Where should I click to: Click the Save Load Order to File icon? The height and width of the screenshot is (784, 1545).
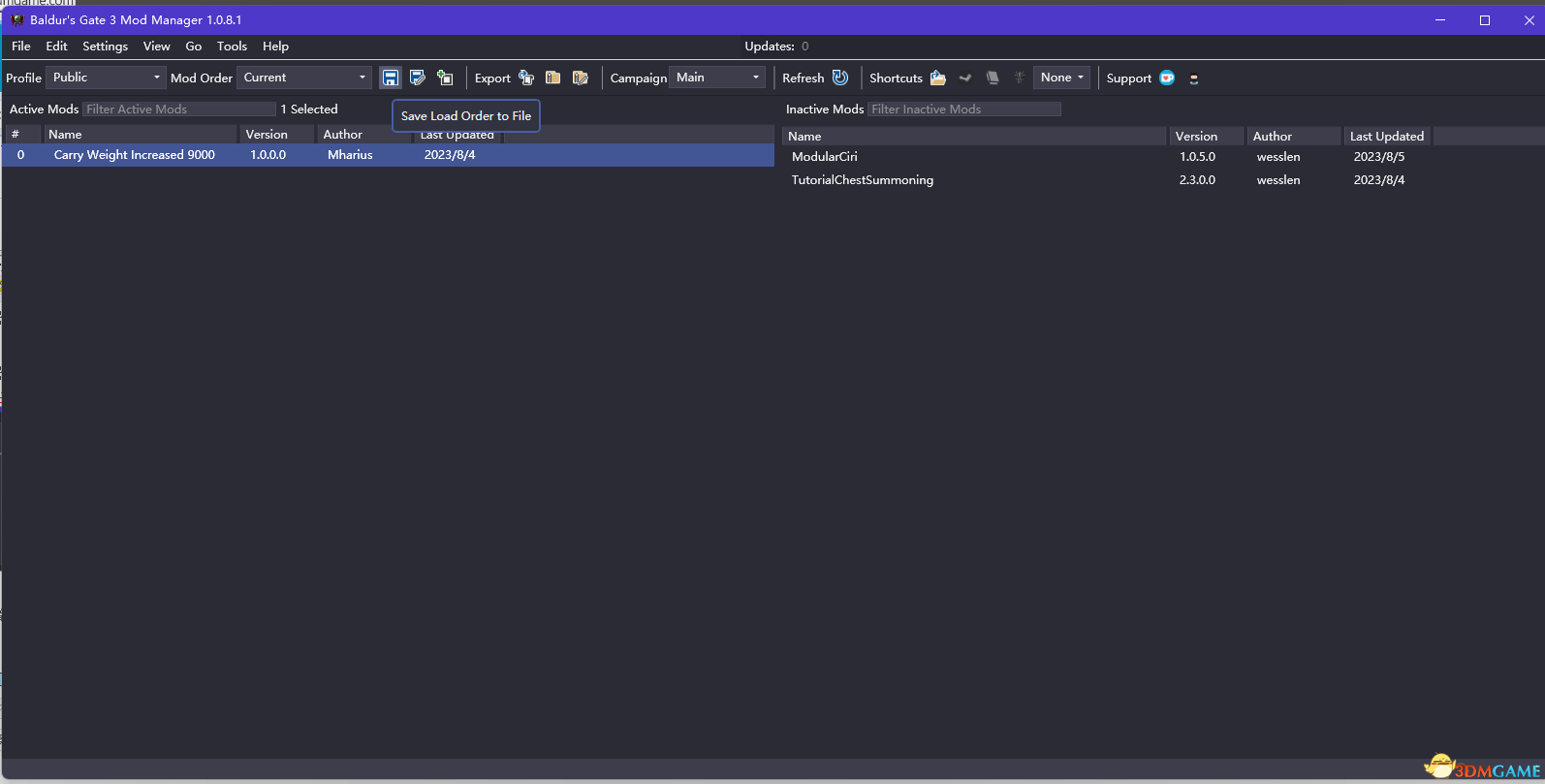[x=390, y=78]
